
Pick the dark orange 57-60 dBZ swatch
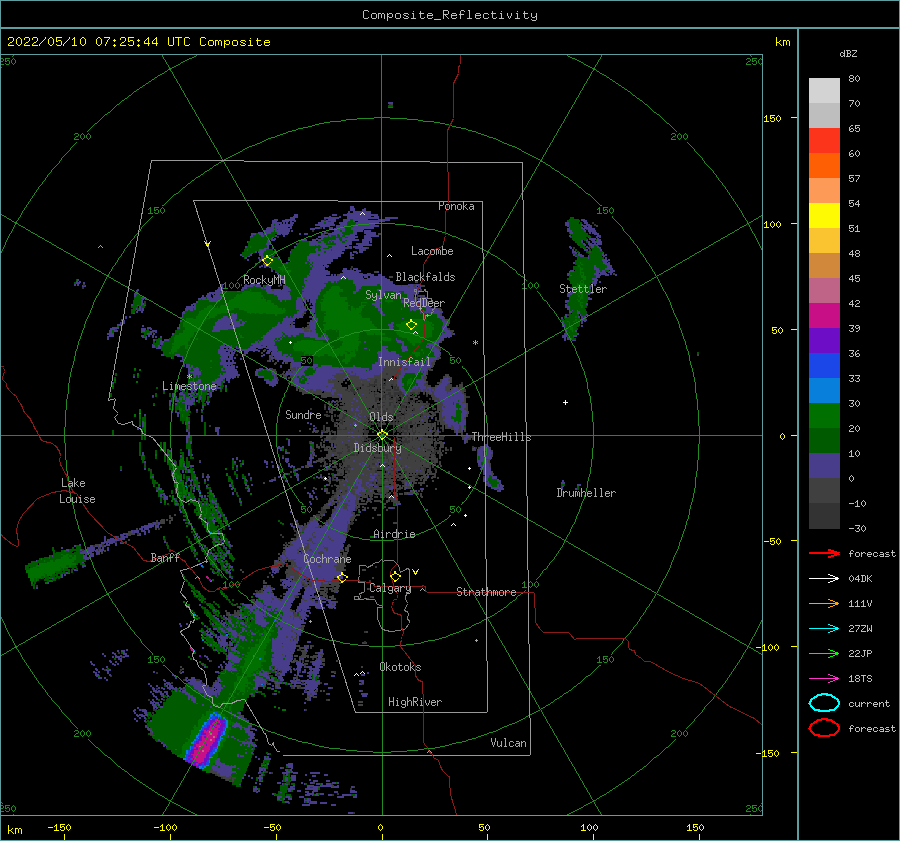824,165
